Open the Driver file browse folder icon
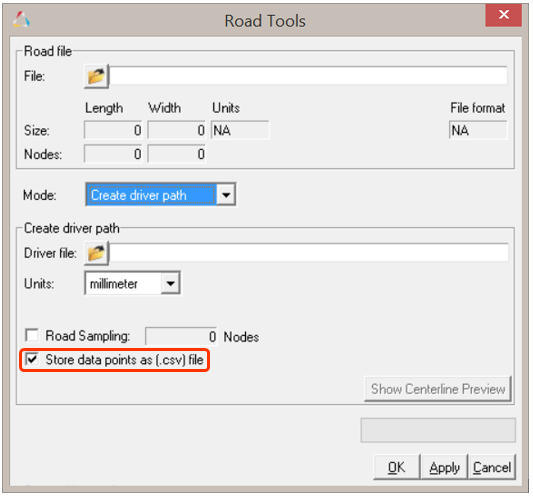The width and height of the screenshot is (533, 498). [x=96, y=253]
